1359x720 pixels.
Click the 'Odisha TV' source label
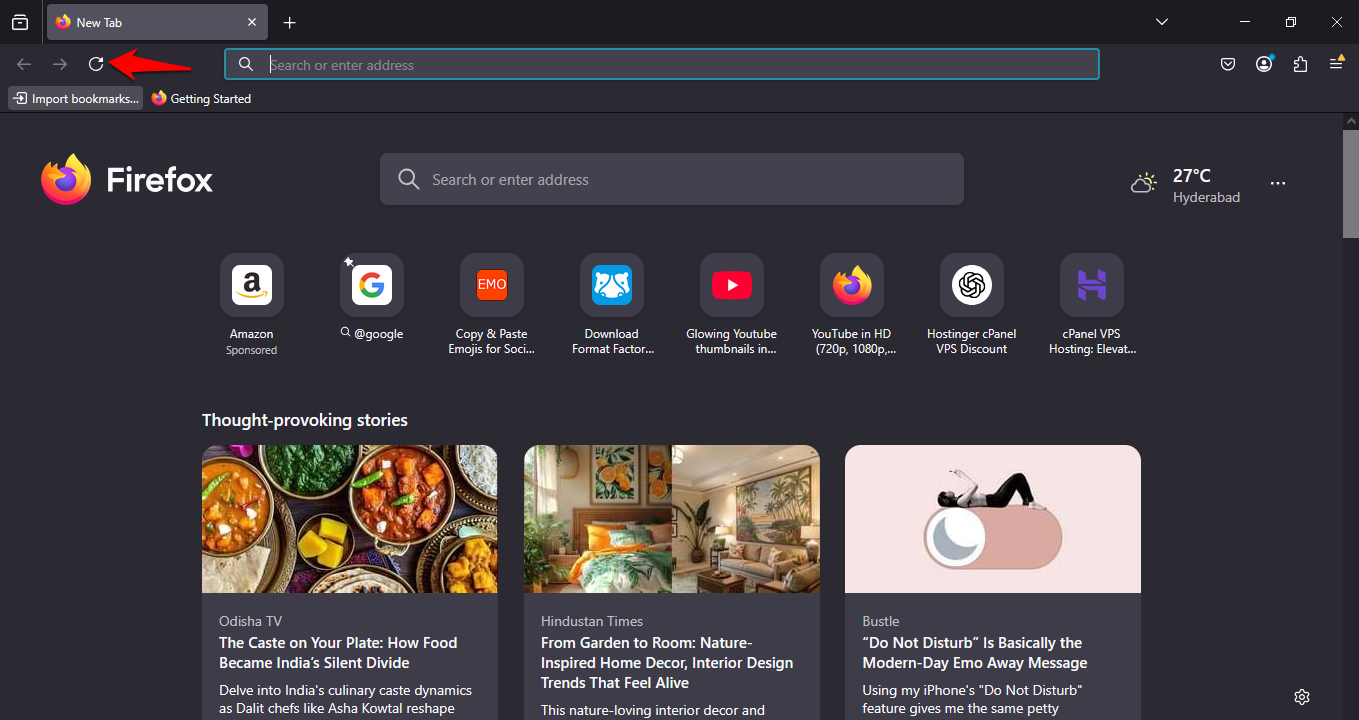pos(250,621)
